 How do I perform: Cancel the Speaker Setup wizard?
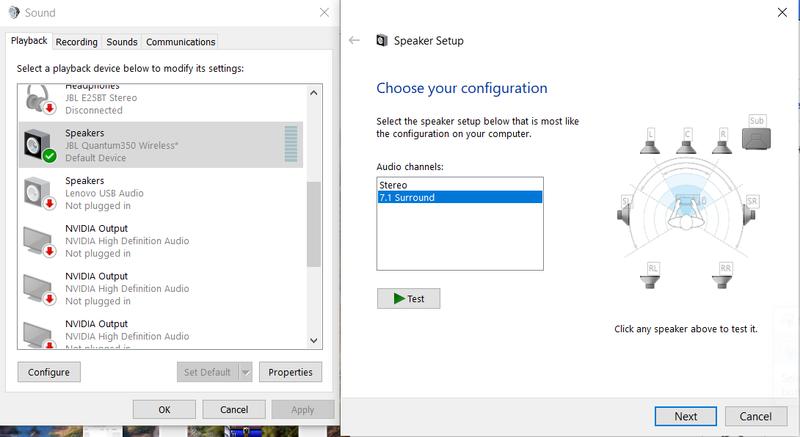(755, 417)
